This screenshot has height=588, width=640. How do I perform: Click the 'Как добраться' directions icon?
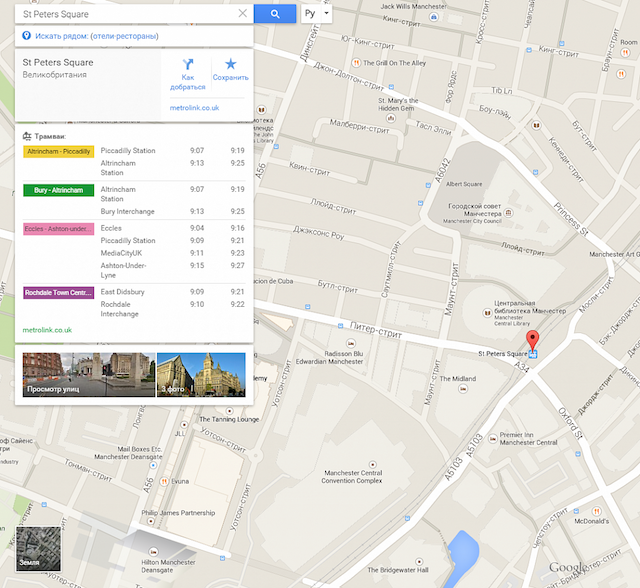pyautogui.click(x=187, y=64)
